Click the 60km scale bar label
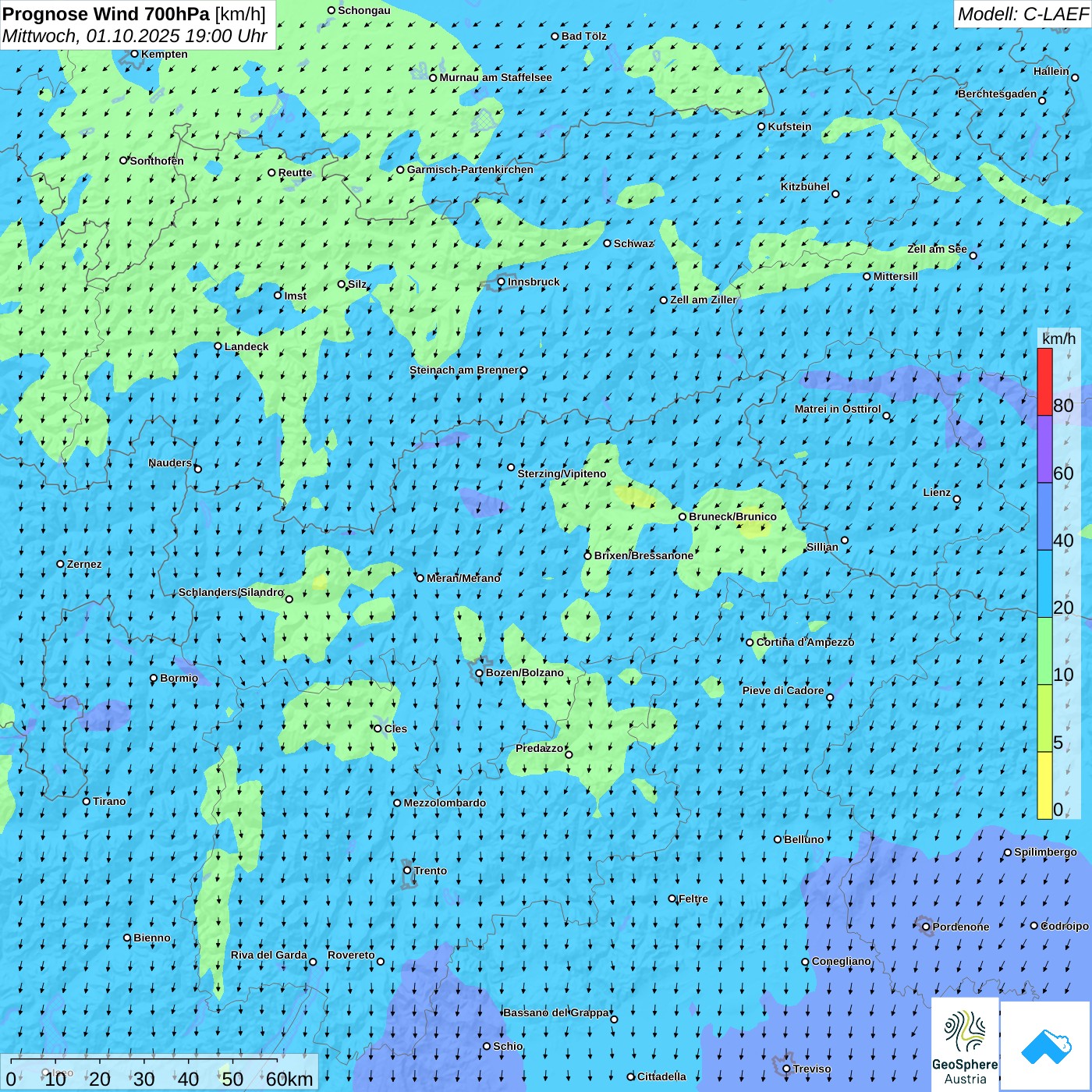The width and height of the screenshot is (1092, 1092). tap(289, 1079)
